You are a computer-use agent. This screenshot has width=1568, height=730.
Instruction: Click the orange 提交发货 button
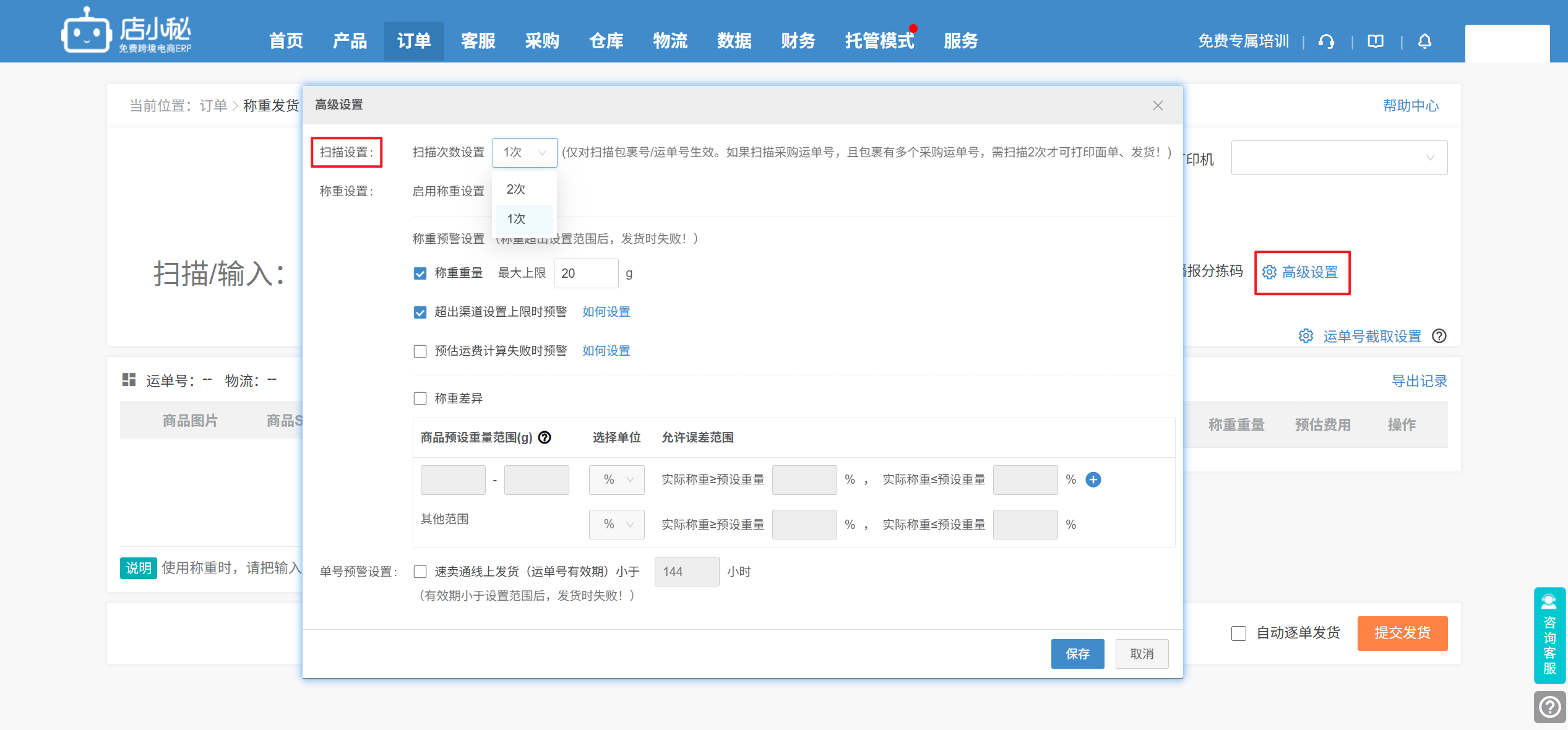click(1402, 633)
